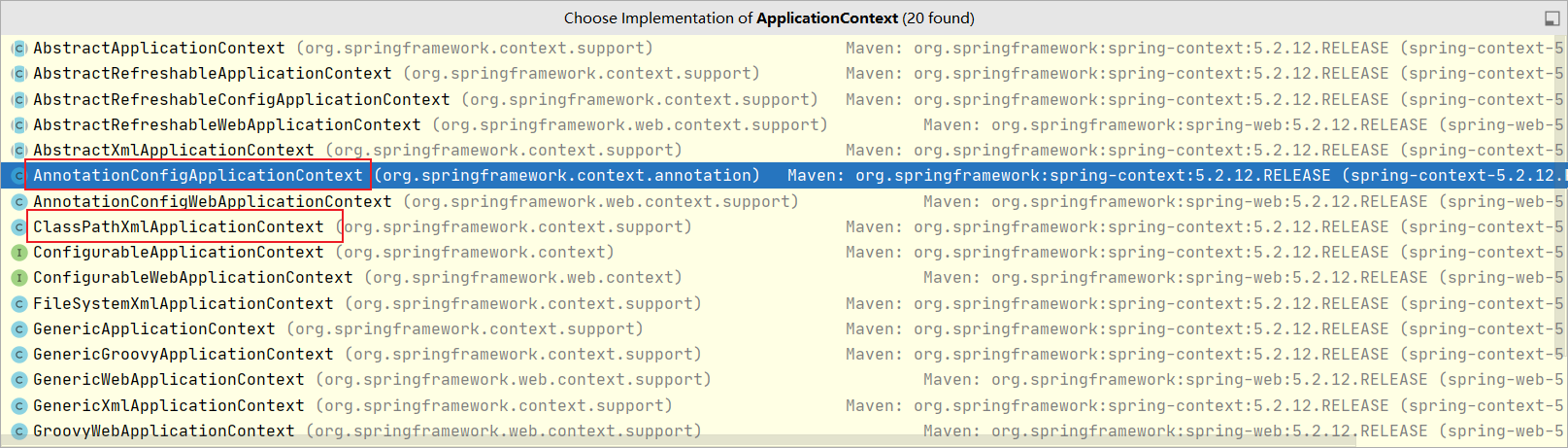Viewport: 1568px width, 448px height.
Task: Click the class icon beside AbstractApplicationContext
Action: (x=18, y=49)
